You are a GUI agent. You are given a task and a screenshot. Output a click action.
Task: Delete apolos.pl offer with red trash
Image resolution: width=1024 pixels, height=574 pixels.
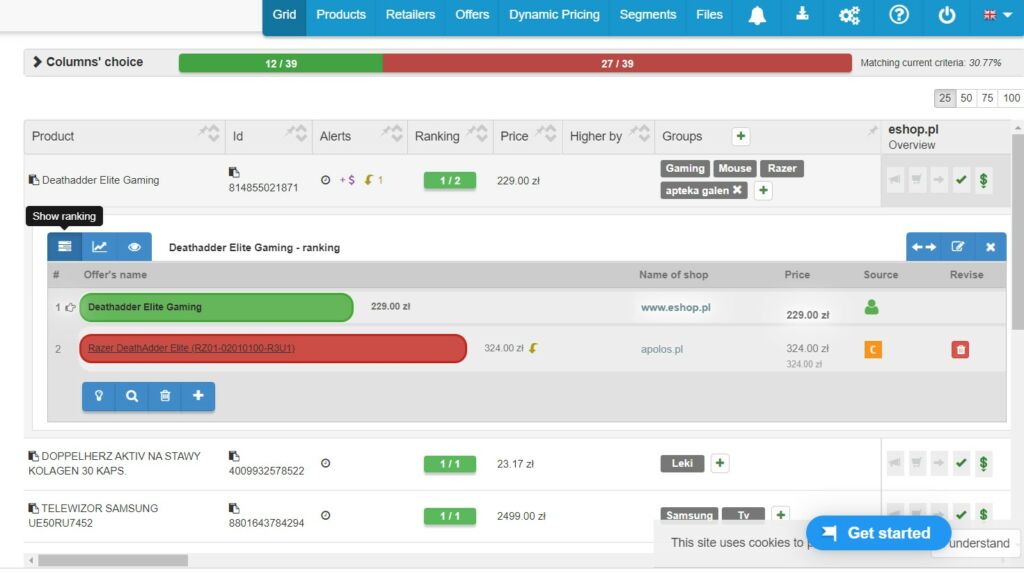pyautogui.click(x=960, y=349)
